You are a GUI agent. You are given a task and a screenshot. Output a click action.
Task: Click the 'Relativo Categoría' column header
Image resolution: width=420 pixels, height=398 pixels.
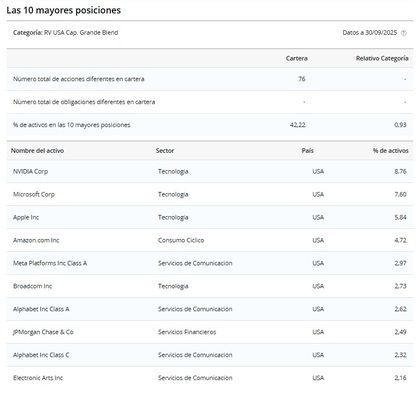coord(382,58)
